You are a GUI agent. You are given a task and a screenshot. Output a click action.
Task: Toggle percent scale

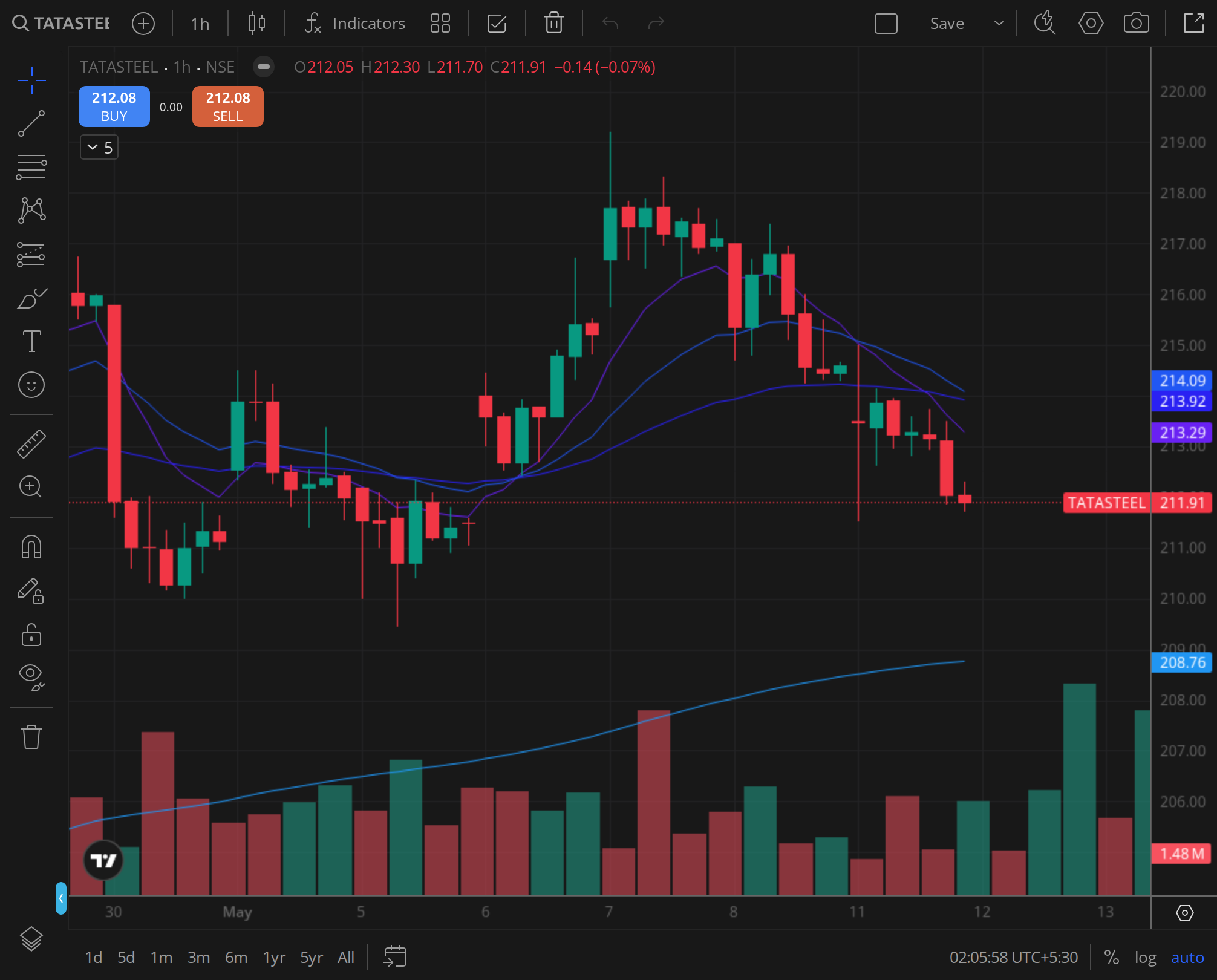1111,957
